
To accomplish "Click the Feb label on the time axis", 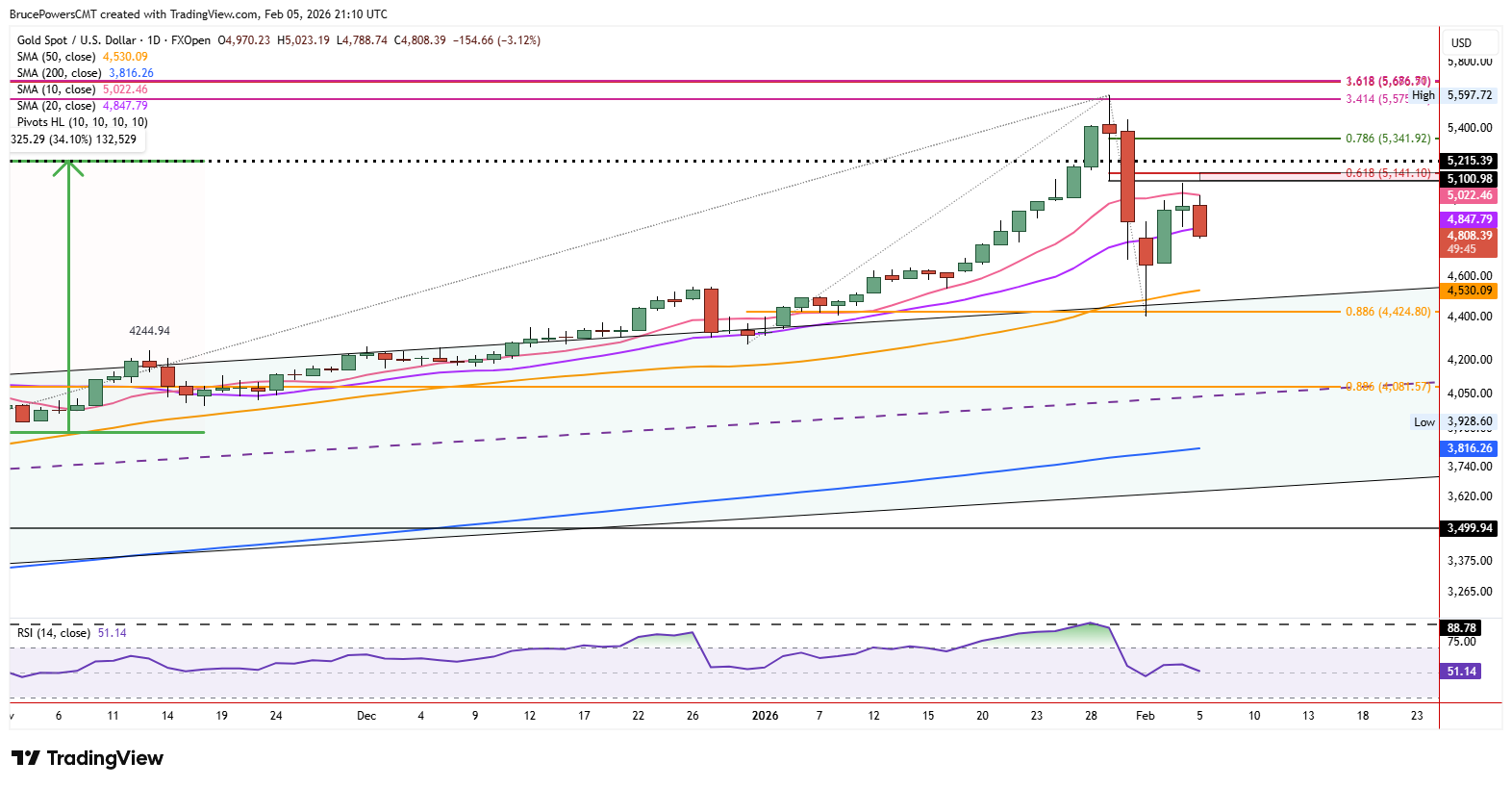I will (1145, 716).
